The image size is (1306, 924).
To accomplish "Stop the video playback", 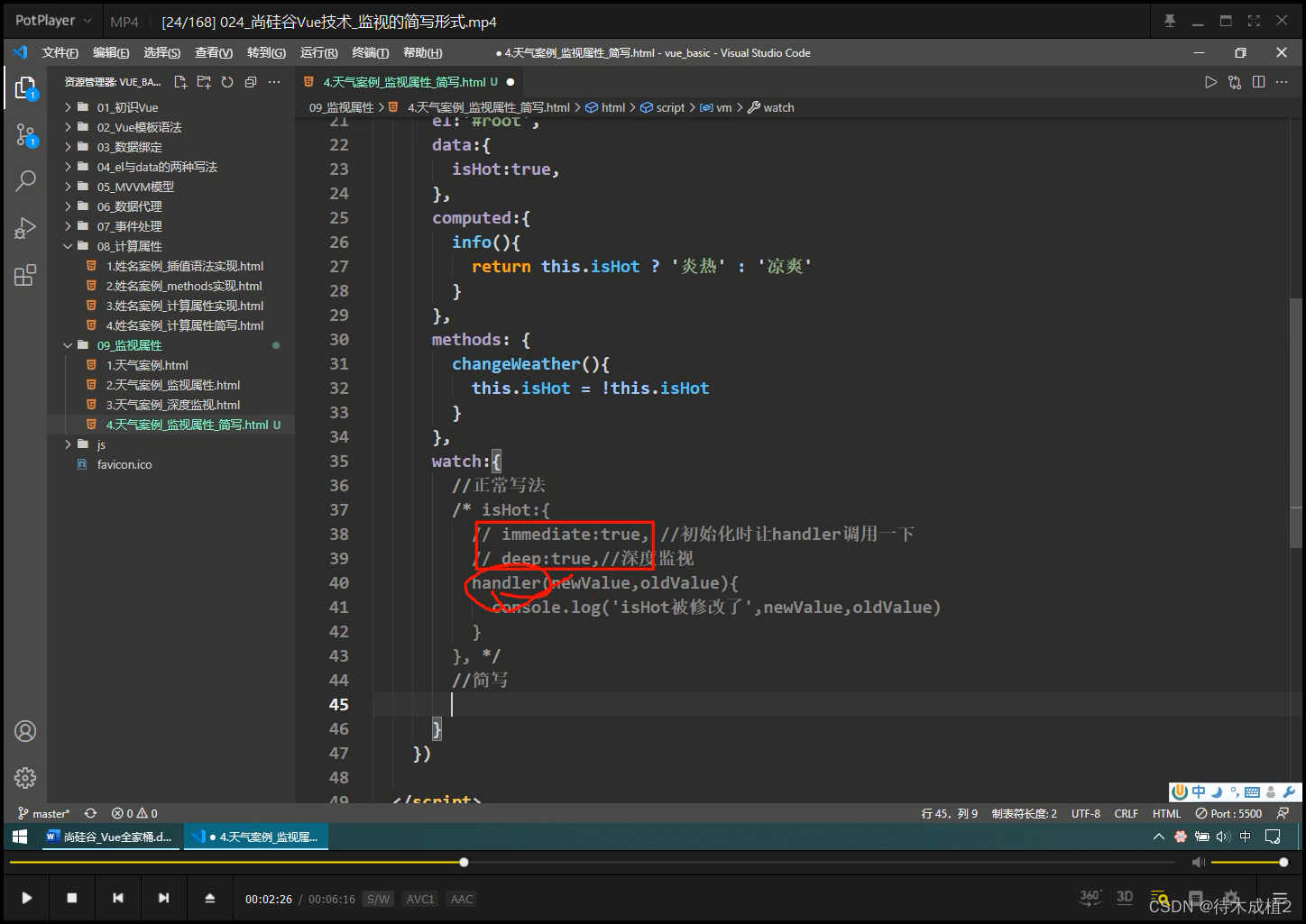I will click(x=72, y=898).
